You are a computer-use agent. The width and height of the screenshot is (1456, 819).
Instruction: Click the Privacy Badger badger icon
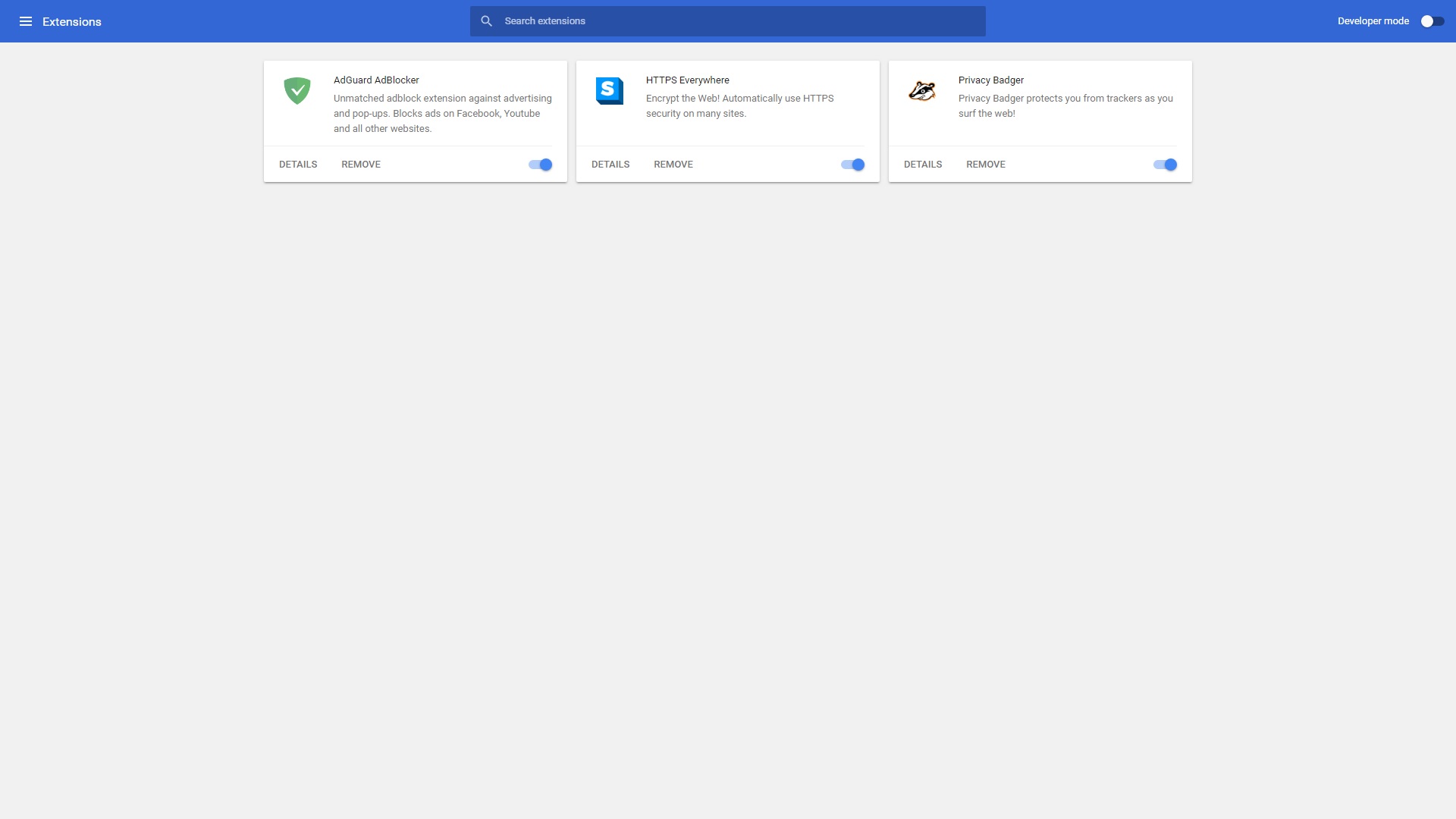coord(922,91)
